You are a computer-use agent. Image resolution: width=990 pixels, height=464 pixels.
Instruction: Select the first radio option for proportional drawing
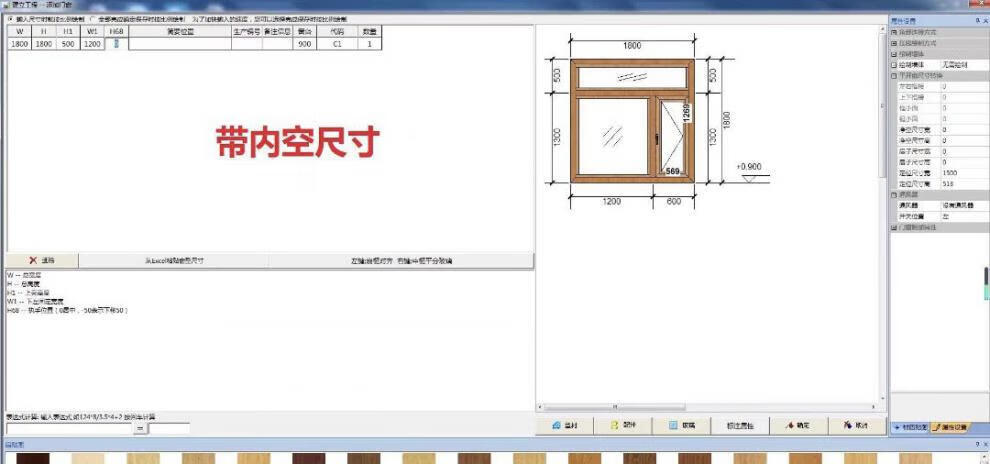(x=10, y=18)
